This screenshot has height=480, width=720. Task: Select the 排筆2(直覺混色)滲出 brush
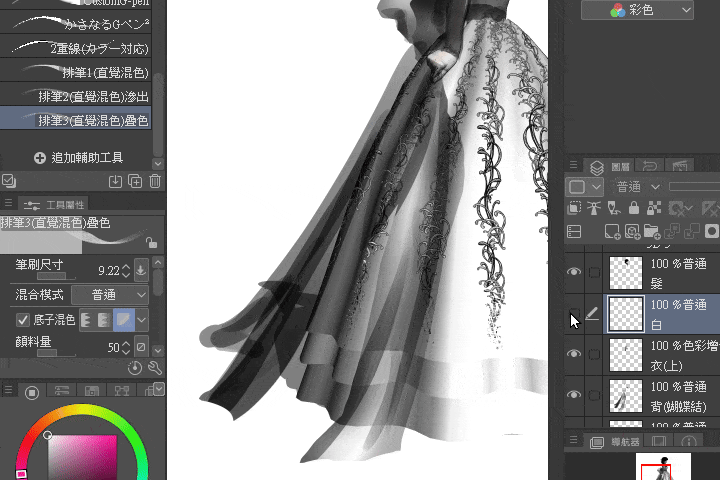(x=76, y=96)
